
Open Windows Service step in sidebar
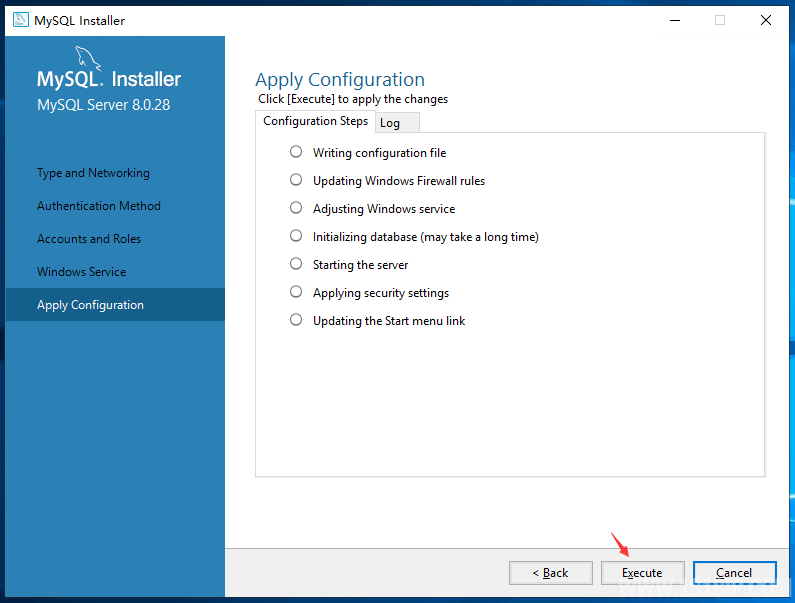pos(81,272)
